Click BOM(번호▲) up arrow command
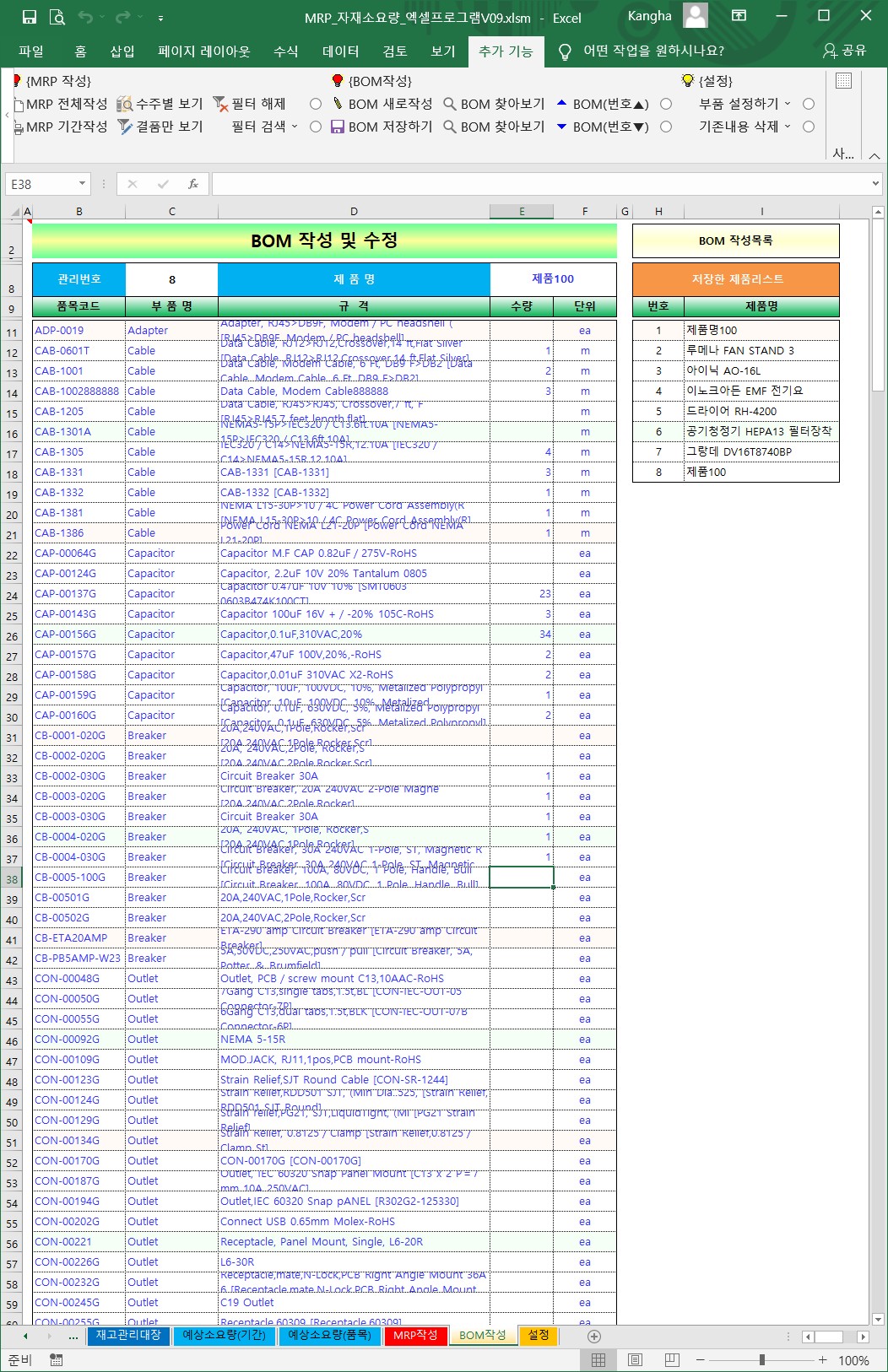The height and width of the screenshot is (1372, 888). [602, 104]
